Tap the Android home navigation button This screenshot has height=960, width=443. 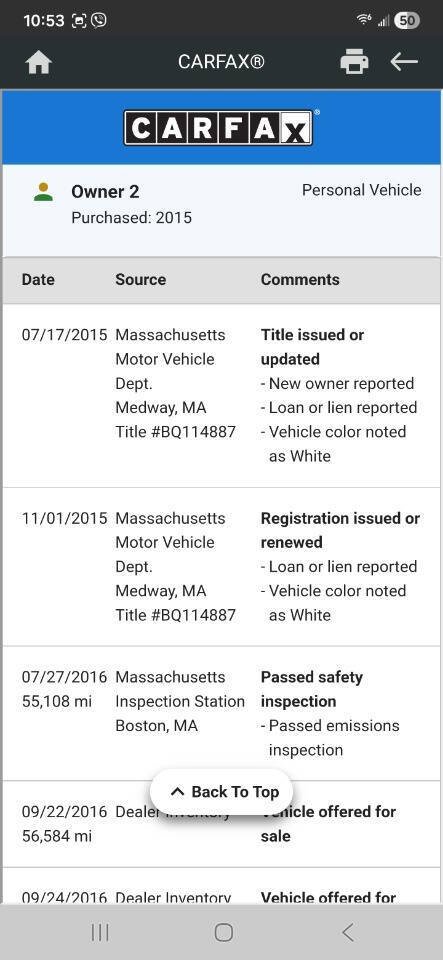pos(223,932)
